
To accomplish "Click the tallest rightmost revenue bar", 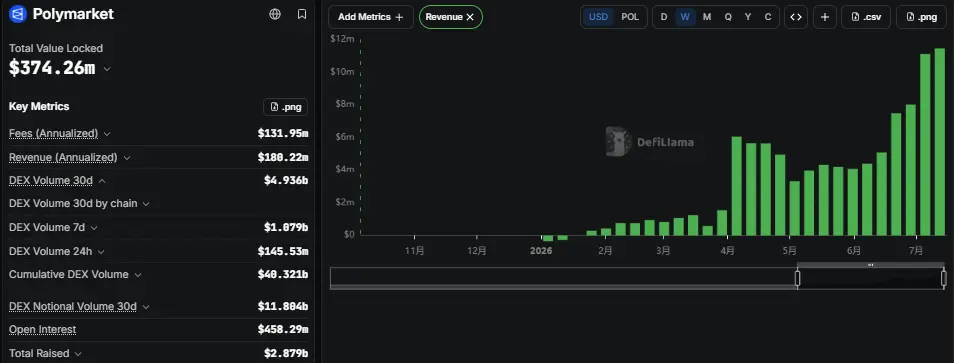I will [x=939, y=142].
